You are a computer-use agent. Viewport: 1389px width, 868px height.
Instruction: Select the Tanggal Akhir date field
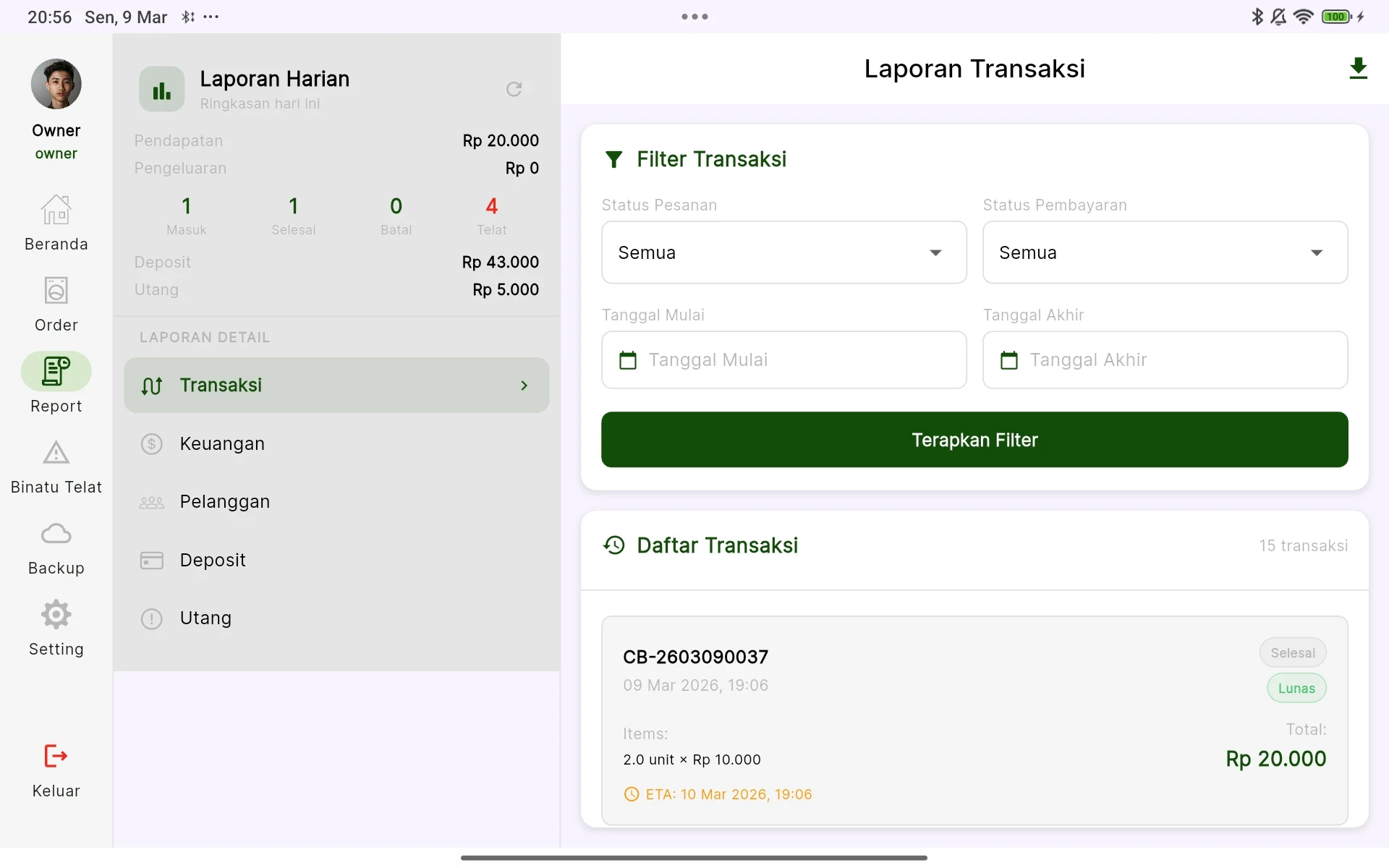click(1165, 360)
